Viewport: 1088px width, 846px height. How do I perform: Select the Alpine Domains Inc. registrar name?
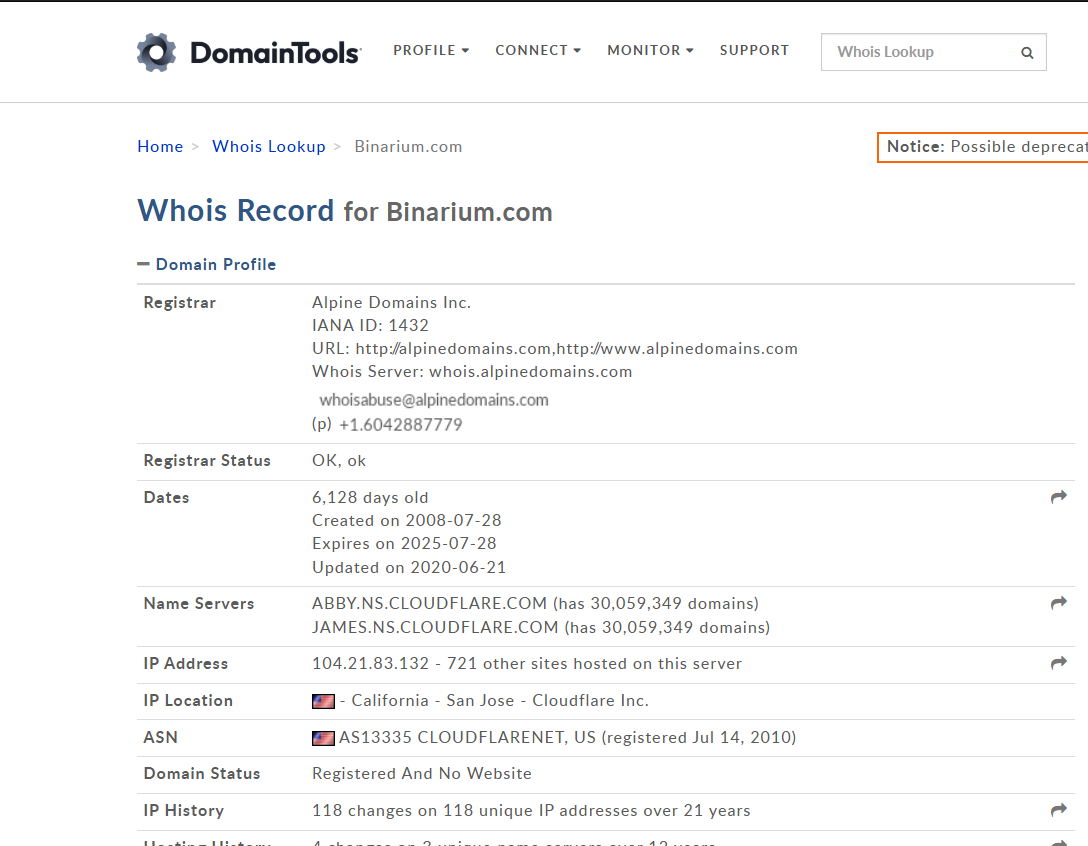pos(391,303)
